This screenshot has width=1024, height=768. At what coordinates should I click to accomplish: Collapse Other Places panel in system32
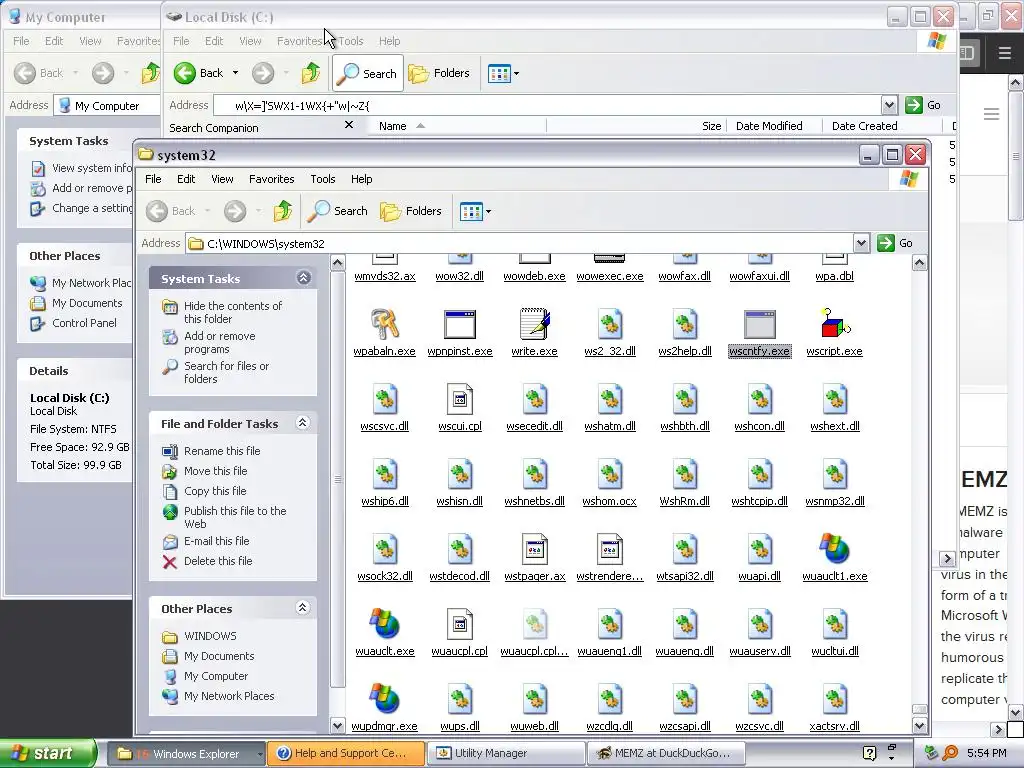pos(302,608)
